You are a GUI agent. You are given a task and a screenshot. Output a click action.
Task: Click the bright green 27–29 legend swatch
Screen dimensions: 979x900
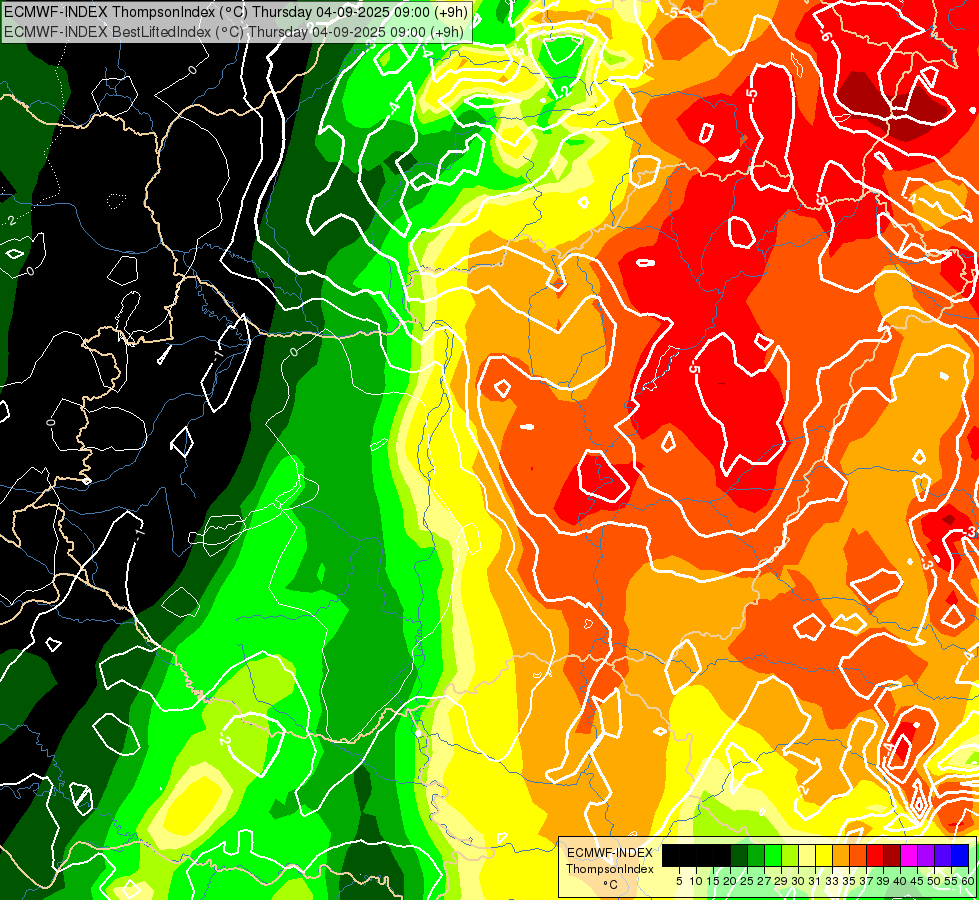(x=773, y=855)
